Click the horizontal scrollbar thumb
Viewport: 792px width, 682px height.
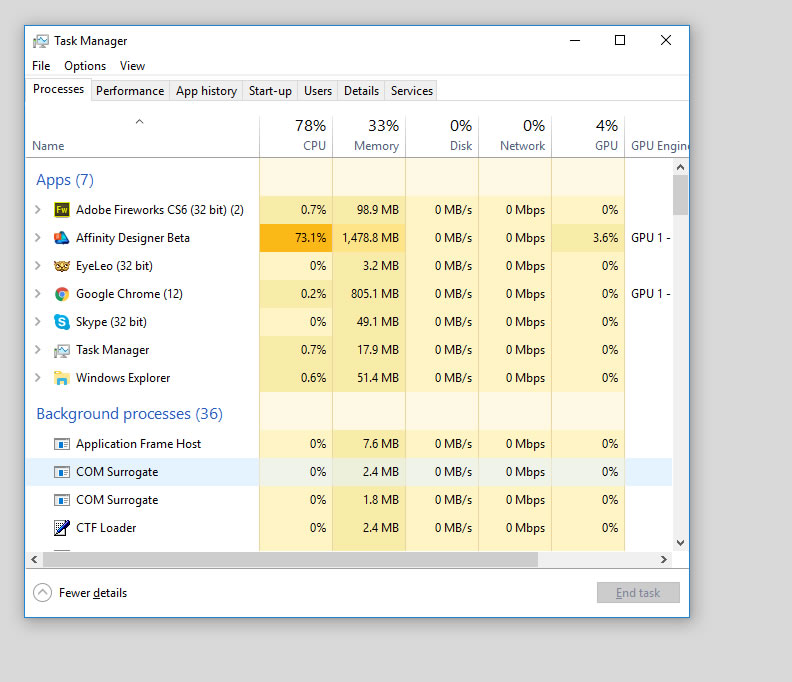coord(290,560)
